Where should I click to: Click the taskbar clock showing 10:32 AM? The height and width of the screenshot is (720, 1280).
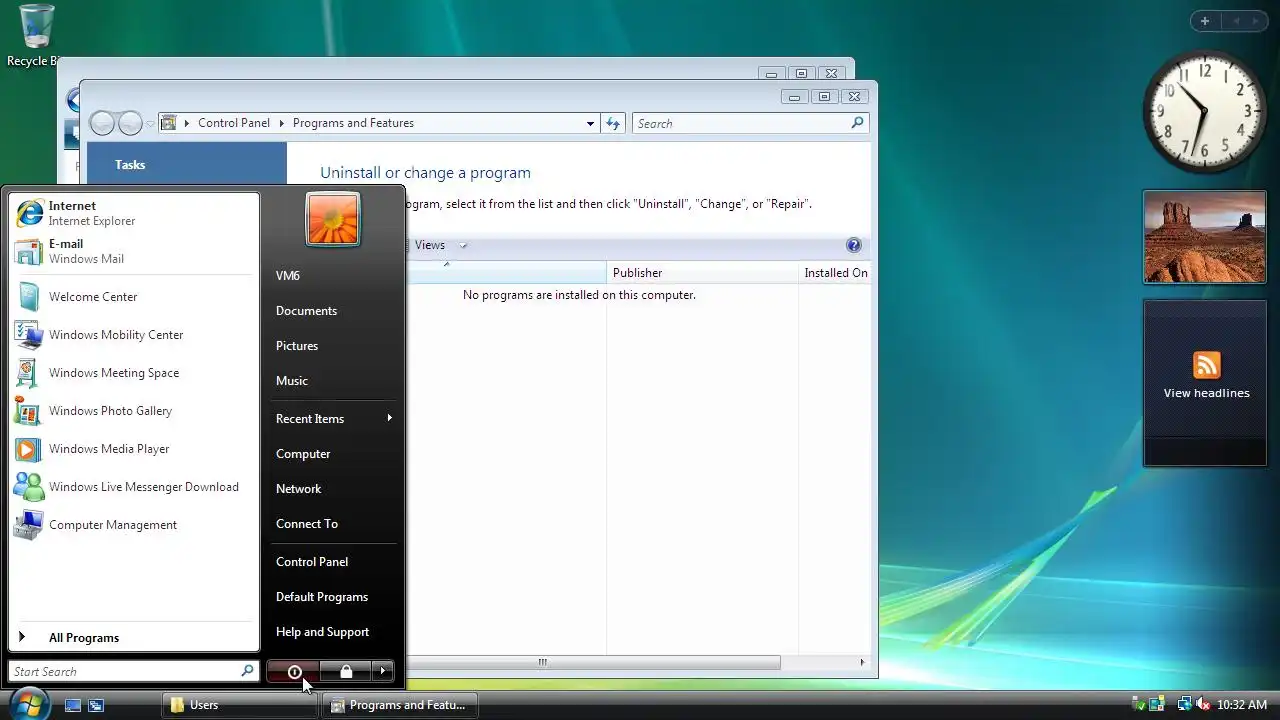pyautogui.click(x=1242, y=705)
